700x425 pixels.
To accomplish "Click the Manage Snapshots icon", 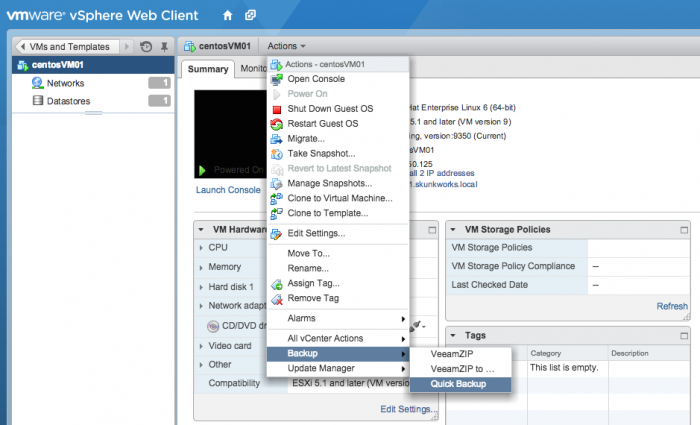I will (x=277, y=183).
